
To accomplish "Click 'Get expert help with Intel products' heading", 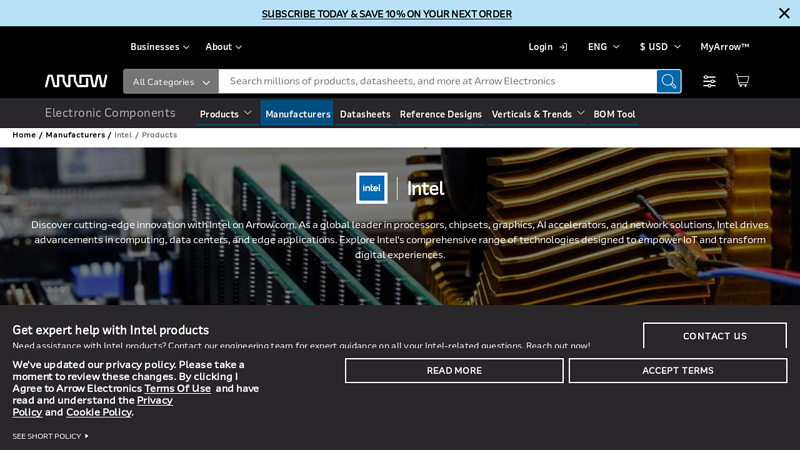I will click(111, 330).
